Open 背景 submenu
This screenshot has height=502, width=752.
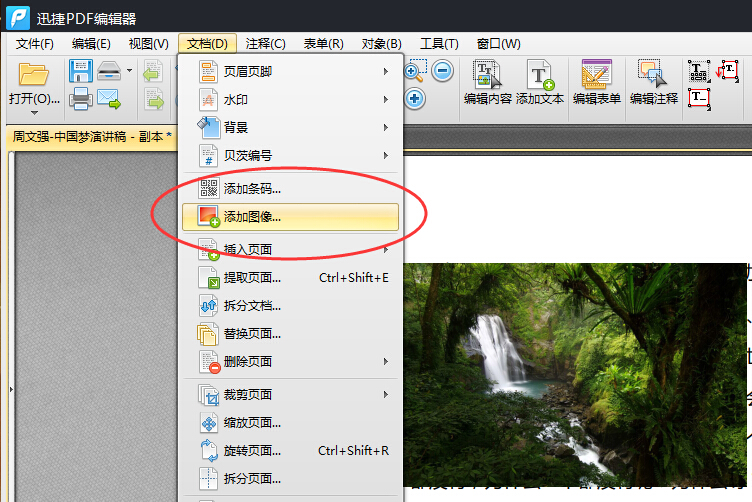tap(291, 128)
